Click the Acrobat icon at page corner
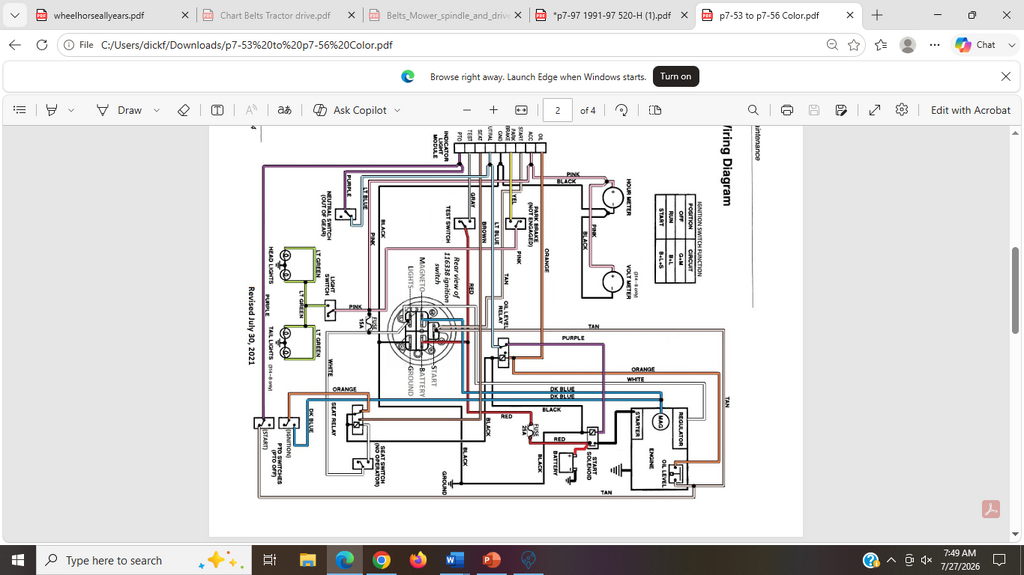Viewport: 1024px width, 575px height. [x=991, y=509]
